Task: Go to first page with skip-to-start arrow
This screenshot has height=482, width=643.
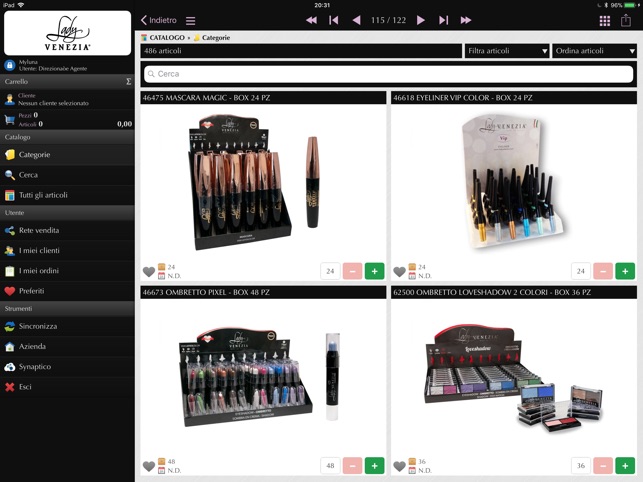Action: click(x=334, y=20)
